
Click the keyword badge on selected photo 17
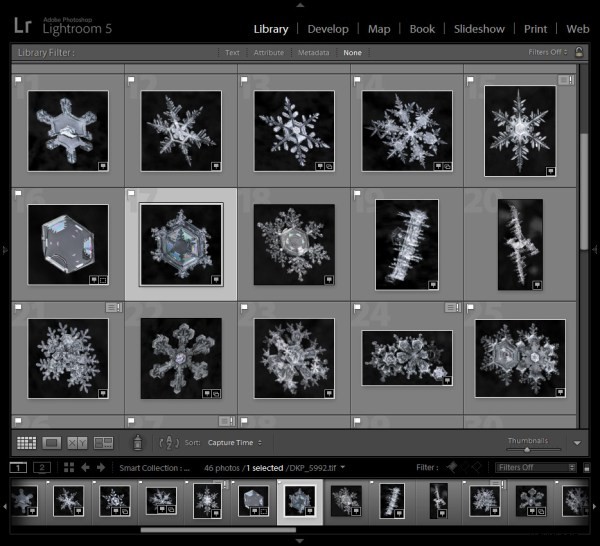pyautogui.click(x=216, y=280)
